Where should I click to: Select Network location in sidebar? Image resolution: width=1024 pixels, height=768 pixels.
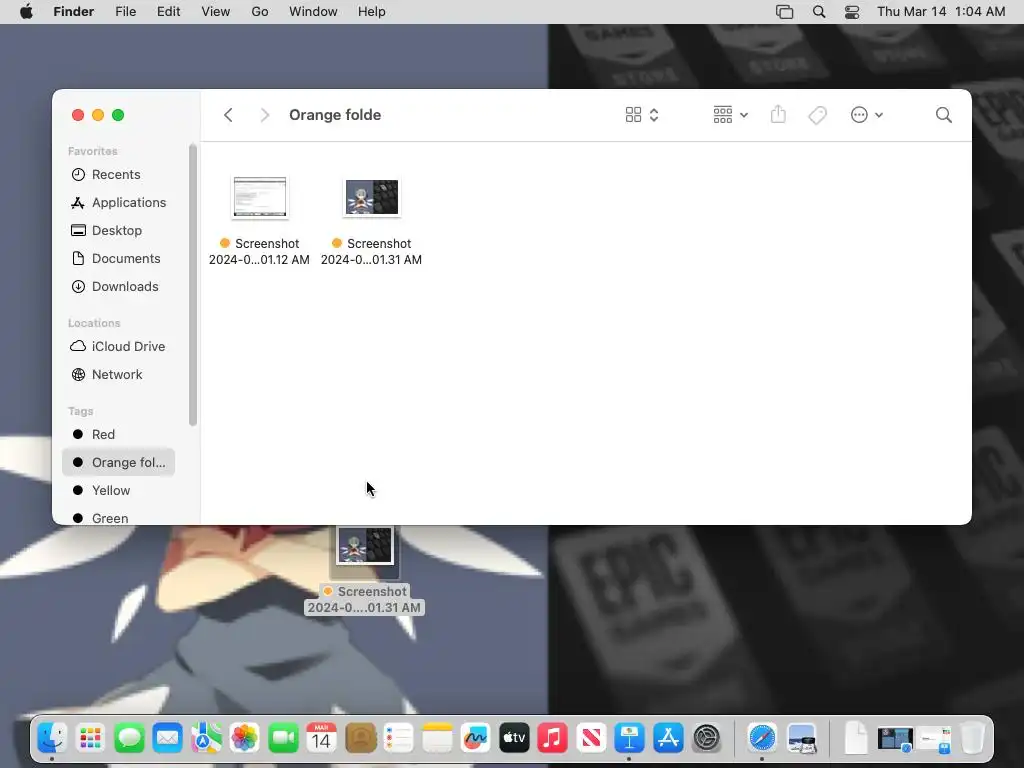118,374
